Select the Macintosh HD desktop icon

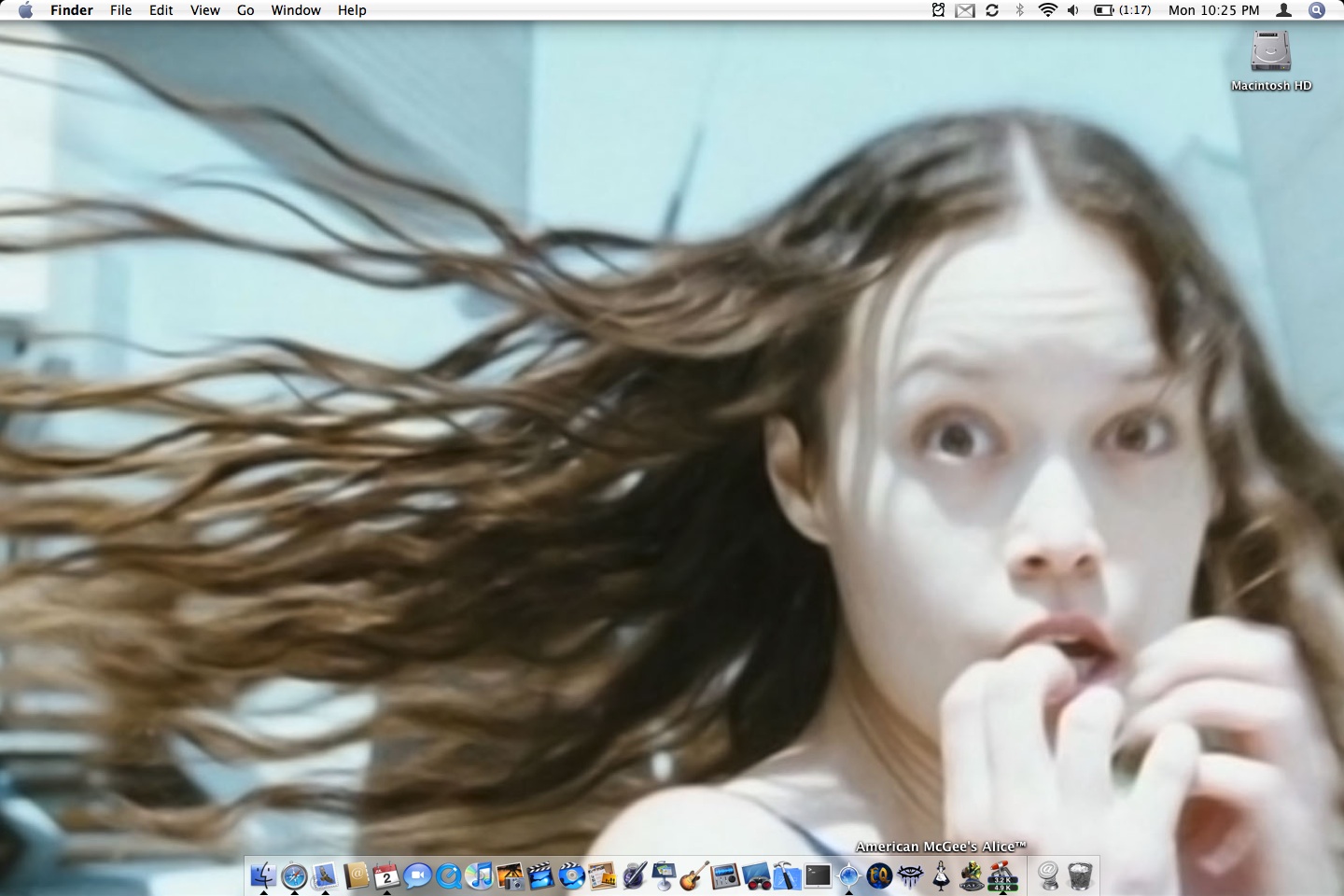coord(1271,61)
